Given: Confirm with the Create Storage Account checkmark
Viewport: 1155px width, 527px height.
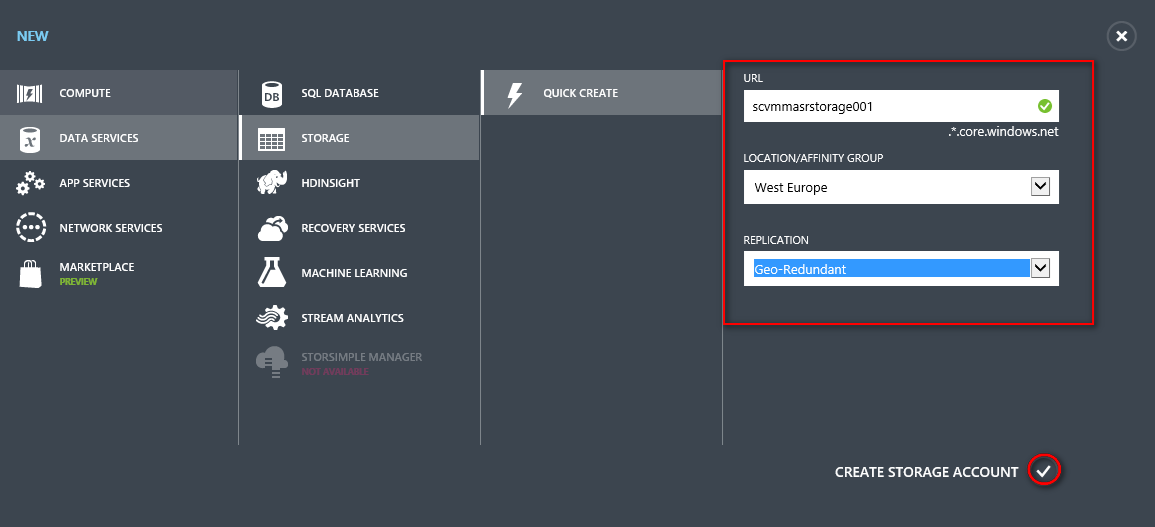Looking at the screenshot, I should pyautogui.click(x=1043, y=471).
